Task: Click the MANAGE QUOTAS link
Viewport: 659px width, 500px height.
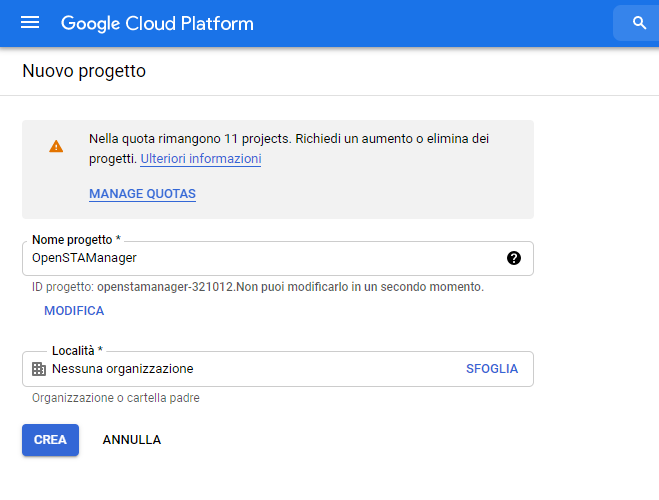Action: pyautogui.click(x=142, y=194)
